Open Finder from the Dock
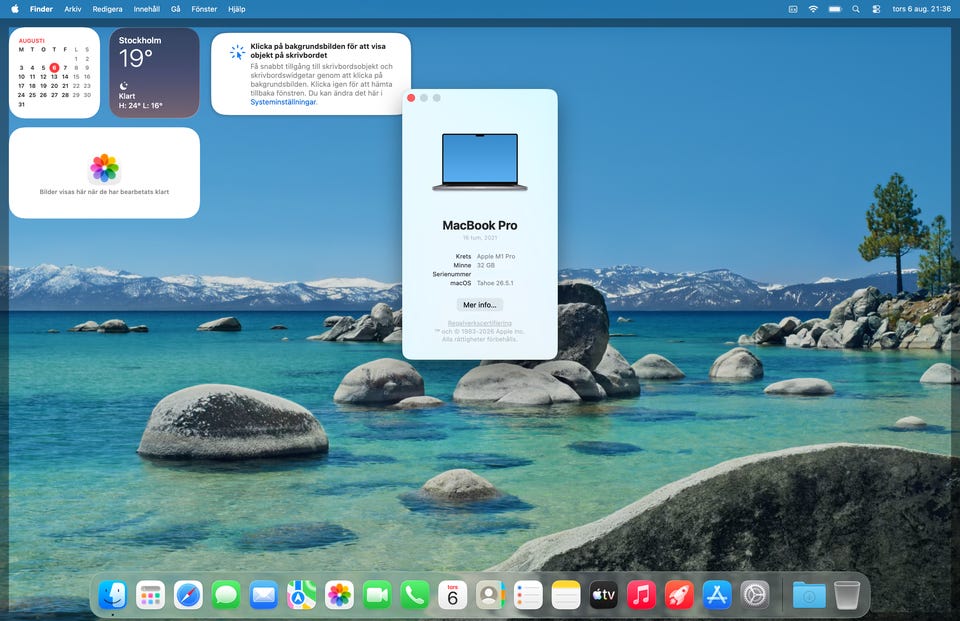The image size is (960, 621). [113, 595]
